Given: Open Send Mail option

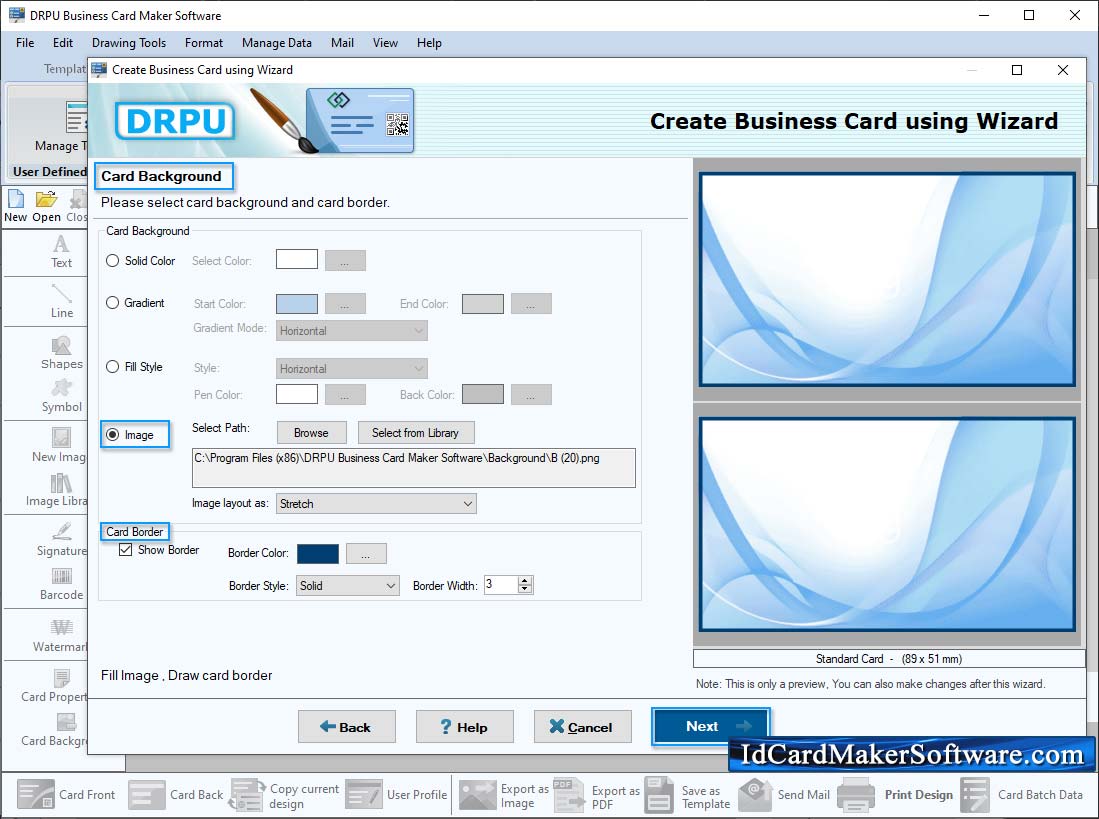Looking at the screenshot, I should 784,794.
